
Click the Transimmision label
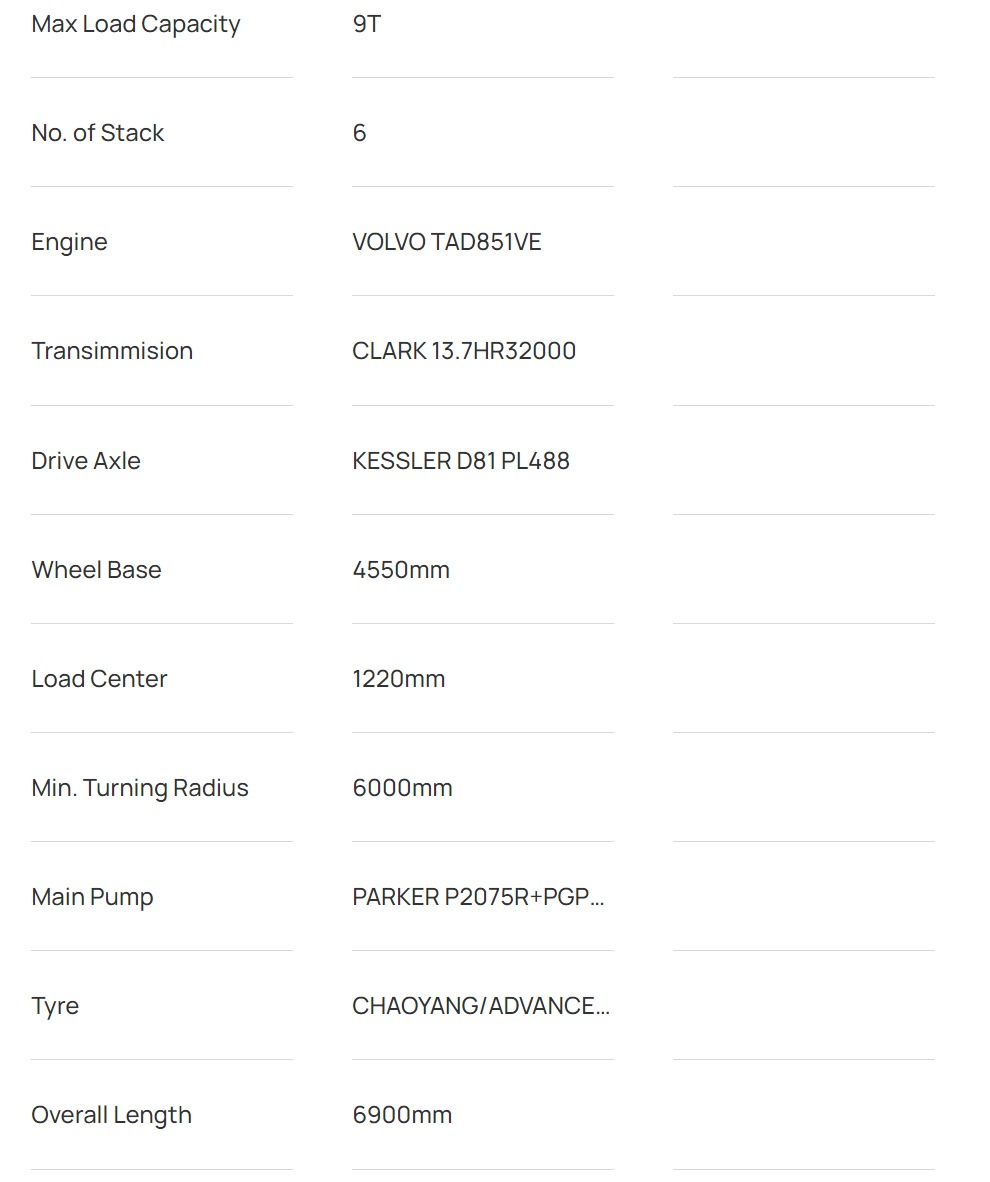(112, 351)
